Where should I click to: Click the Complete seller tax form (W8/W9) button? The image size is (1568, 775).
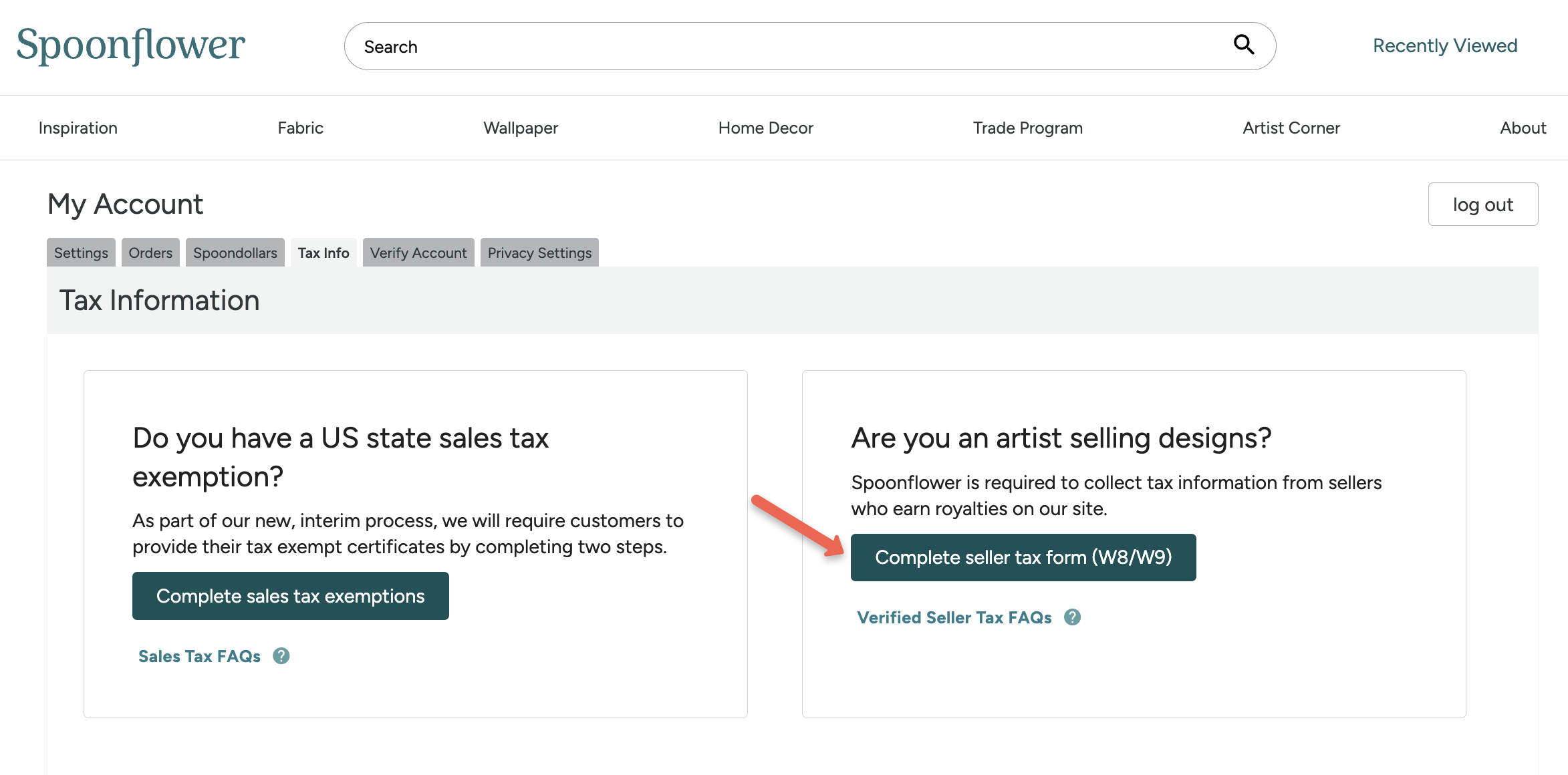point(1023,557)
